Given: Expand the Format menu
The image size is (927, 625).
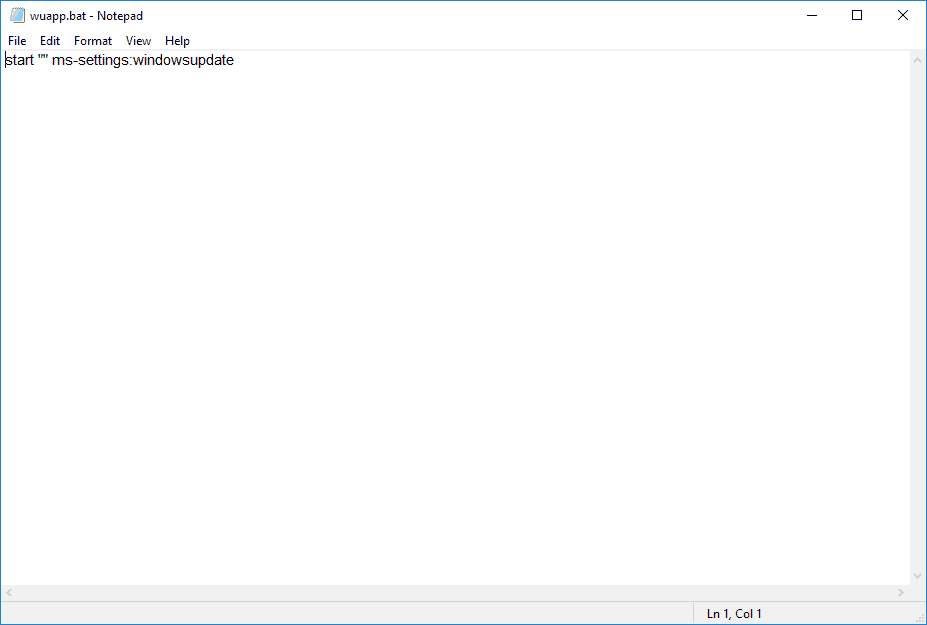Looking at the screenshot, I should coord(93,41).
